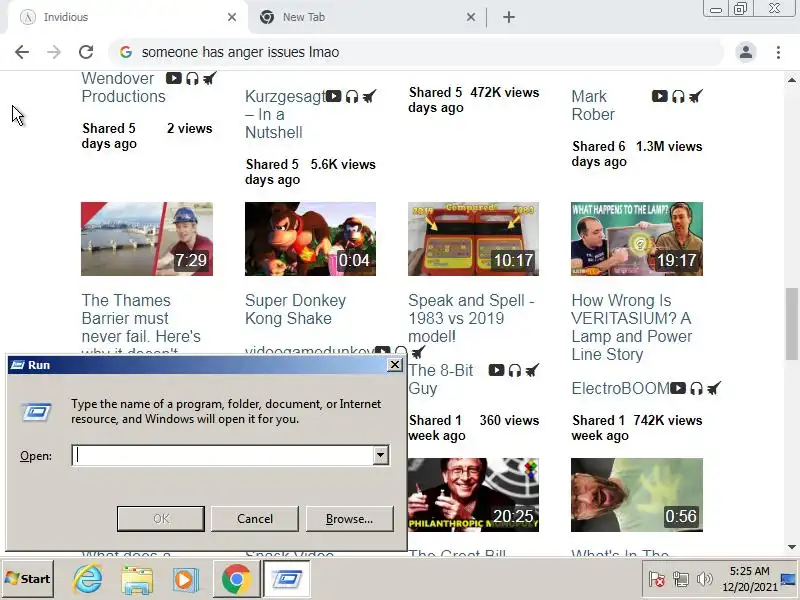Image resolution: width=800 pixels, height=600 pixels.
Task: Click the Donkey Kong 0:04 video thumbnail
Action: click(x=310, y=239)
